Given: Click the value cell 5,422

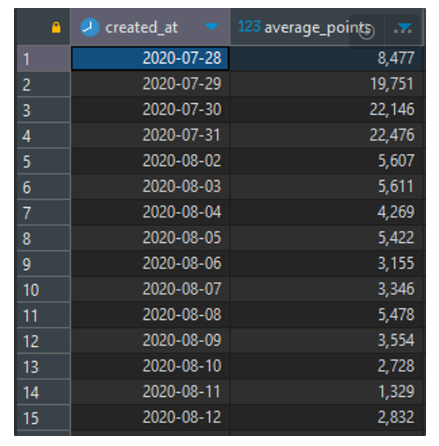Looking at the screenshot, I should coord(327,238).
